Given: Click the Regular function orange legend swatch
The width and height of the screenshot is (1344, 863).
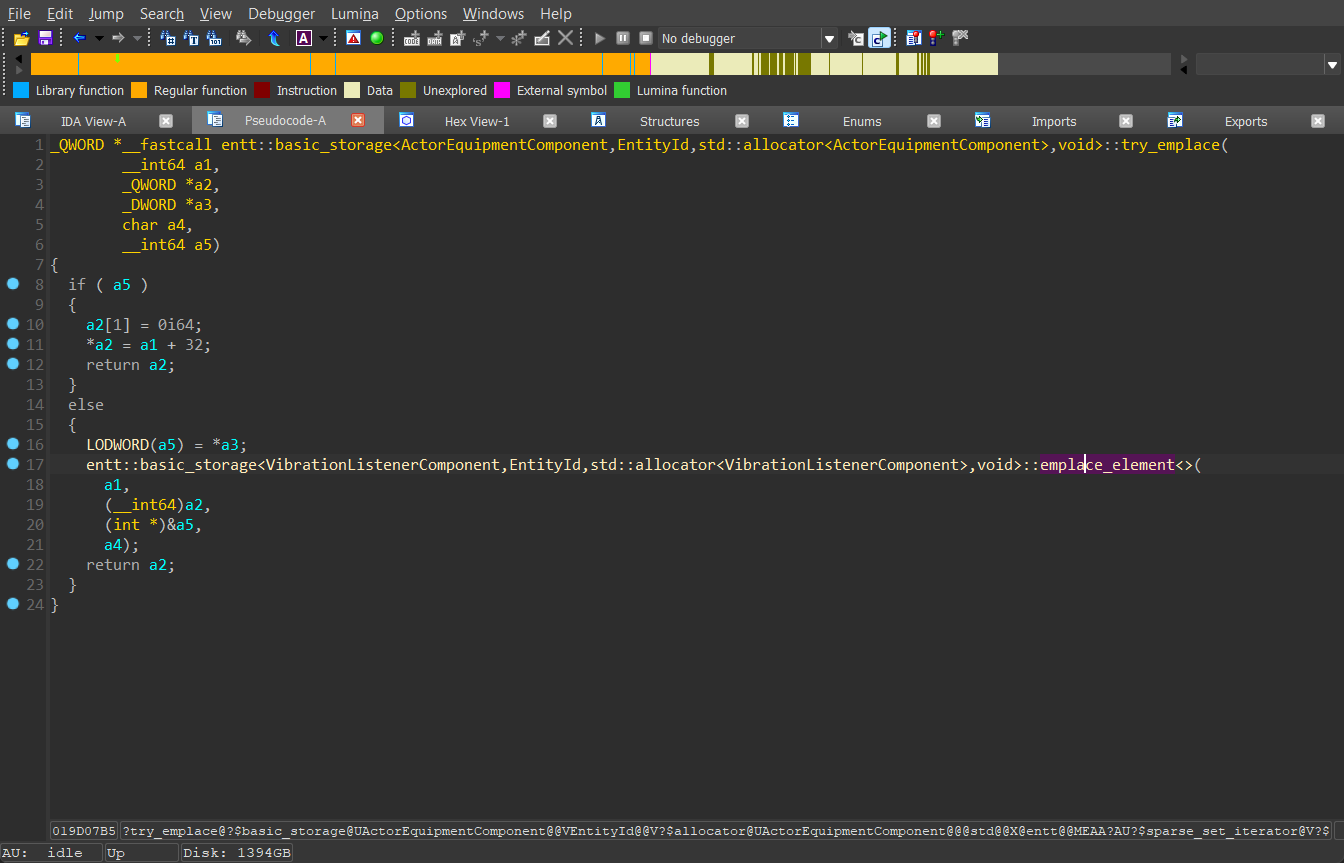Looking at the screenshot, I should pos(139,90).
